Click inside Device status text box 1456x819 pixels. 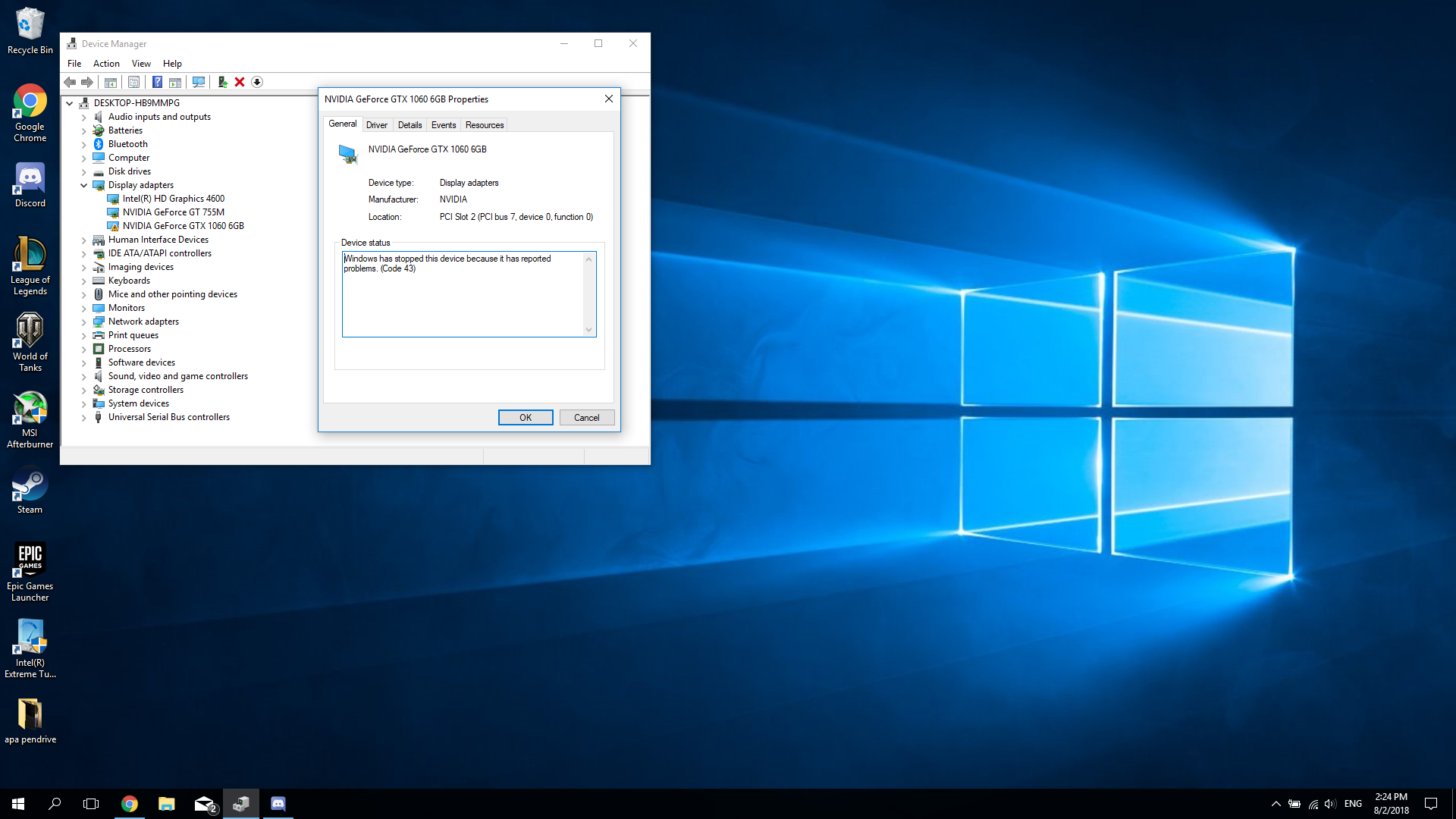[x=463, y=294]
